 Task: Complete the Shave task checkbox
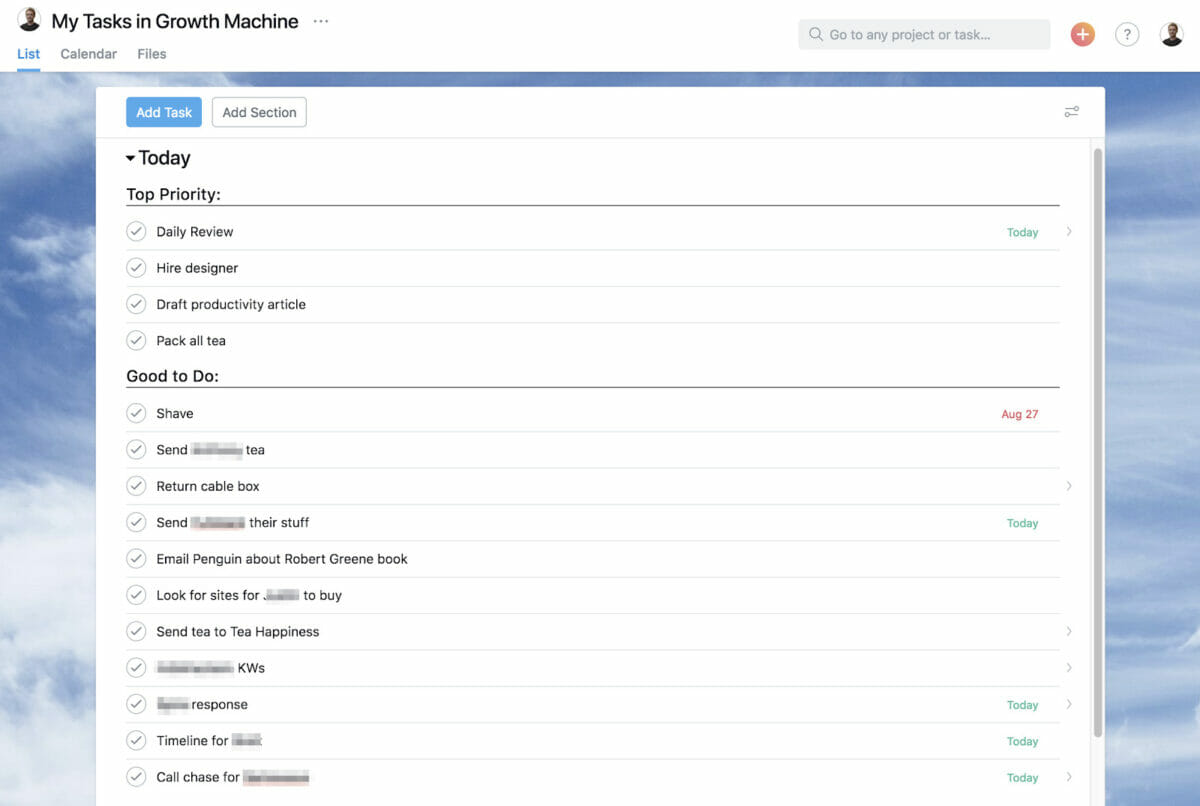pyautogui.click(x=136, y=414)
